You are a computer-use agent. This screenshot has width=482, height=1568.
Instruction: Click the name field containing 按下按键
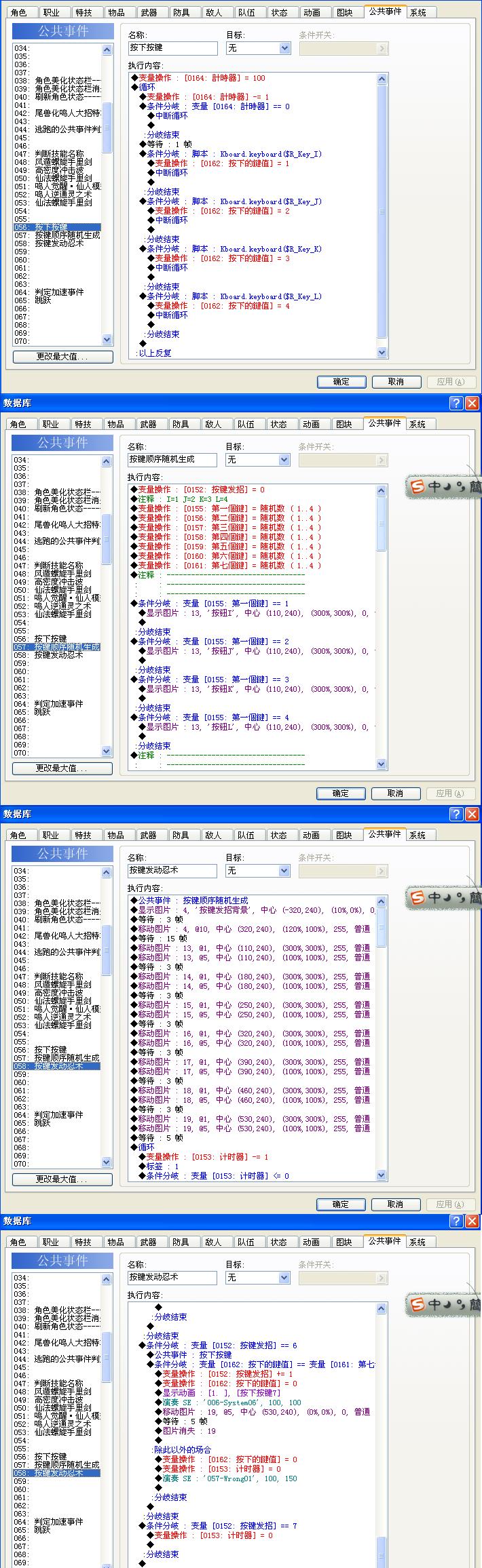(x=172, y=48)
